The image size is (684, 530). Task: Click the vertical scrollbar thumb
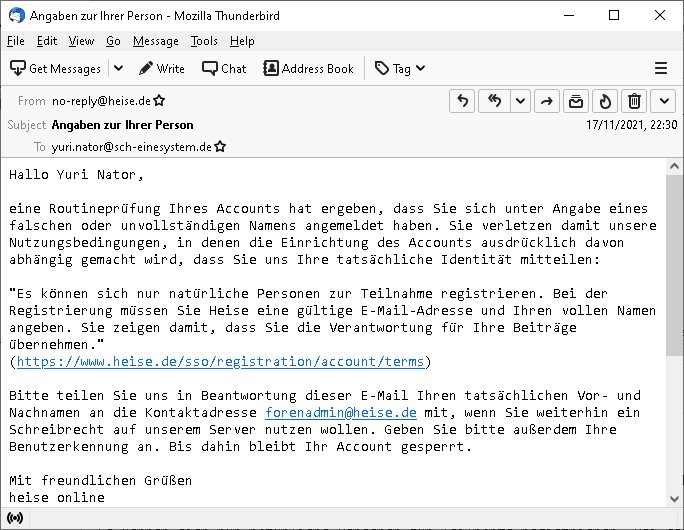pos(674,265)
